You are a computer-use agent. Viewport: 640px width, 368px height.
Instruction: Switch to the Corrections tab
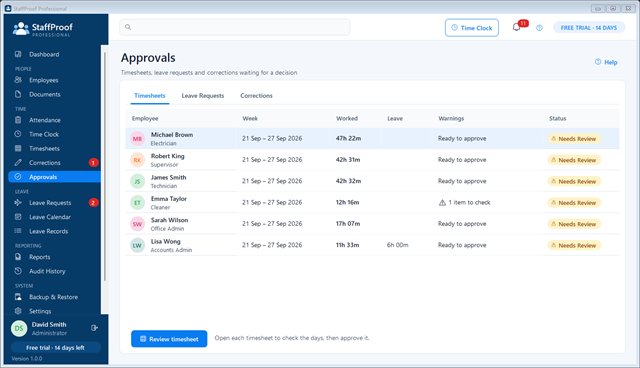(256, 96)
